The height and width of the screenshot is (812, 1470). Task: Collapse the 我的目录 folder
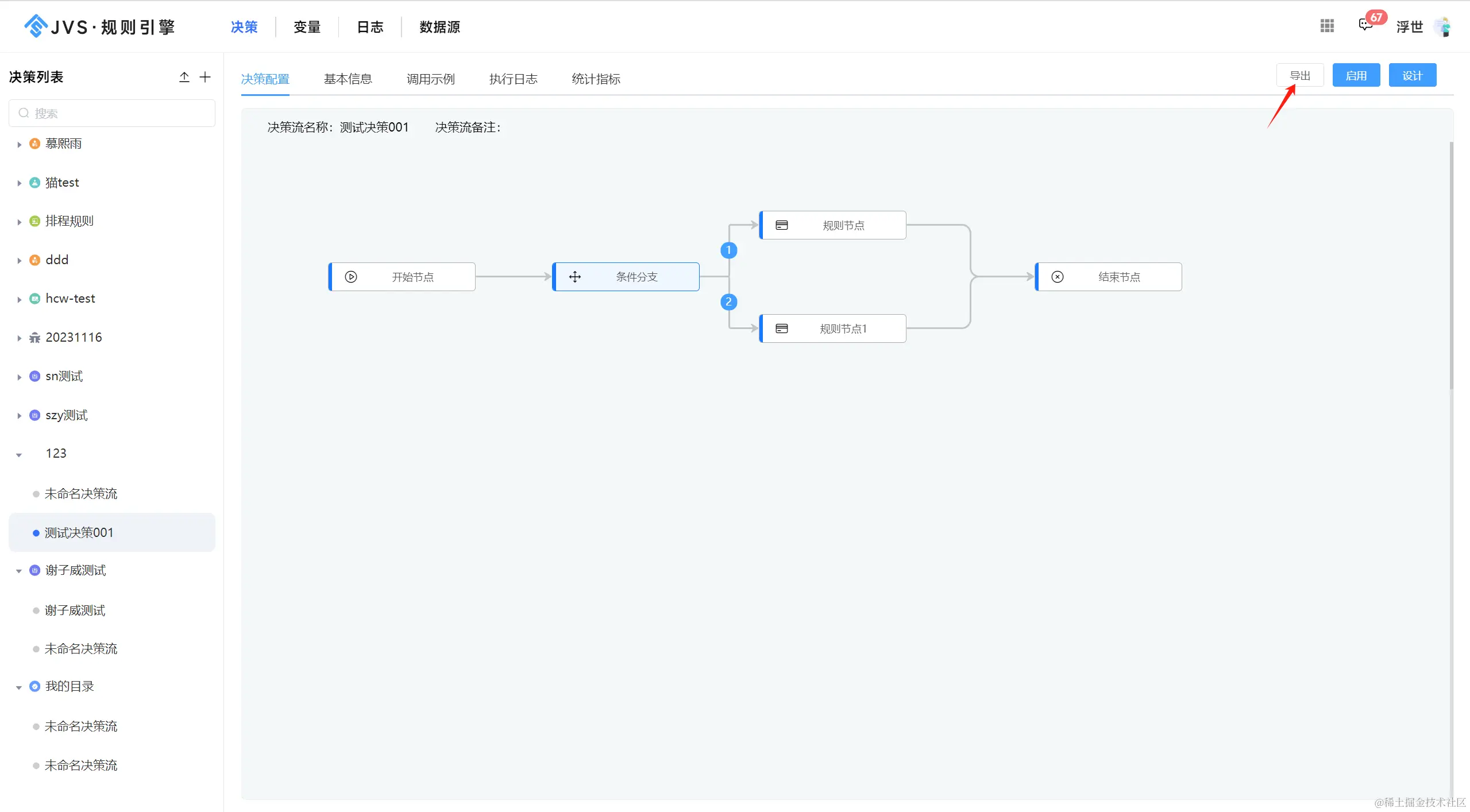coord(19,687)
